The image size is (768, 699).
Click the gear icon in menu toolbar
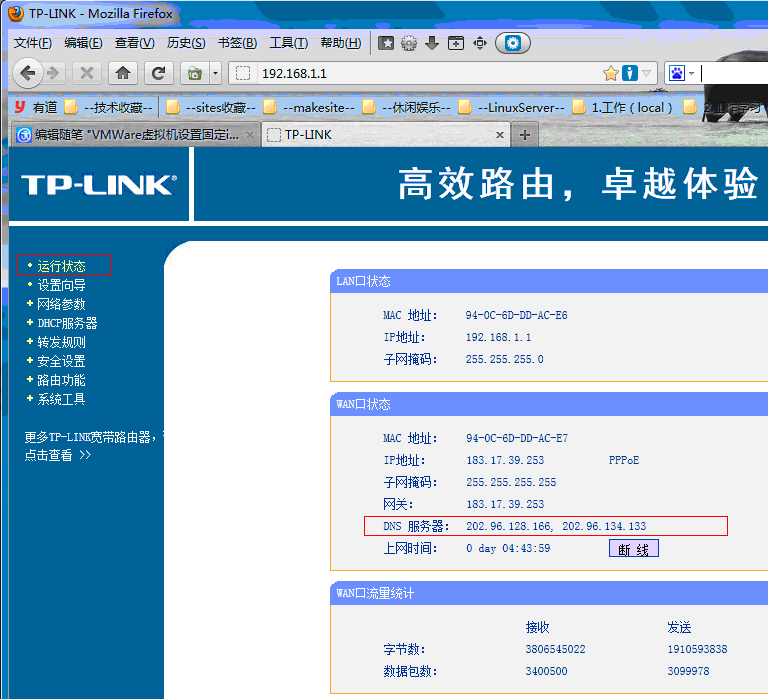click(409, 44)
